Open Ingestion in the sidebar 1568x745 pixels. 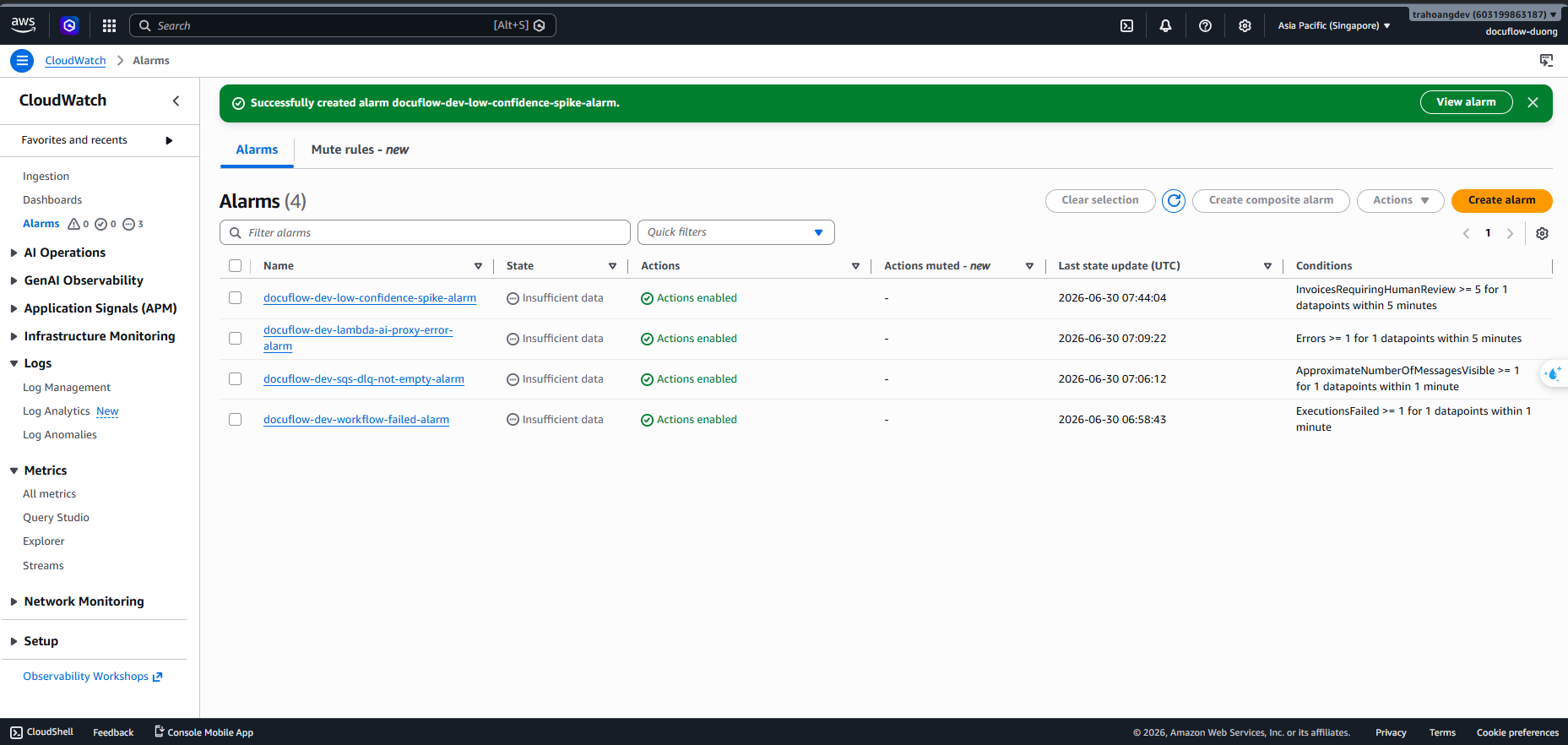[x=46, y=177]
